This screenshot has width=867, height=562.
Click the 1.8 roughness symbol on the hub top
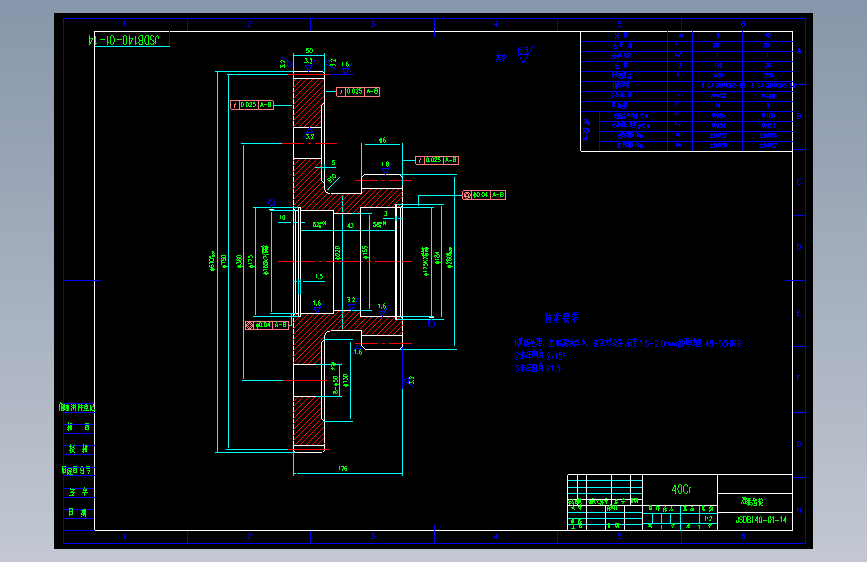coord(385,166)
